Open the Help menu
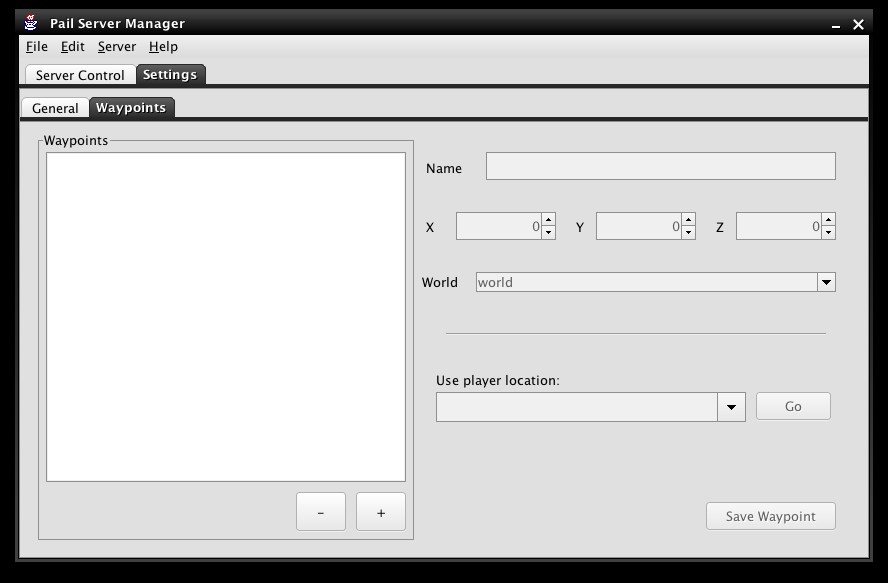 pyautogui.click(x=163, y=46)
